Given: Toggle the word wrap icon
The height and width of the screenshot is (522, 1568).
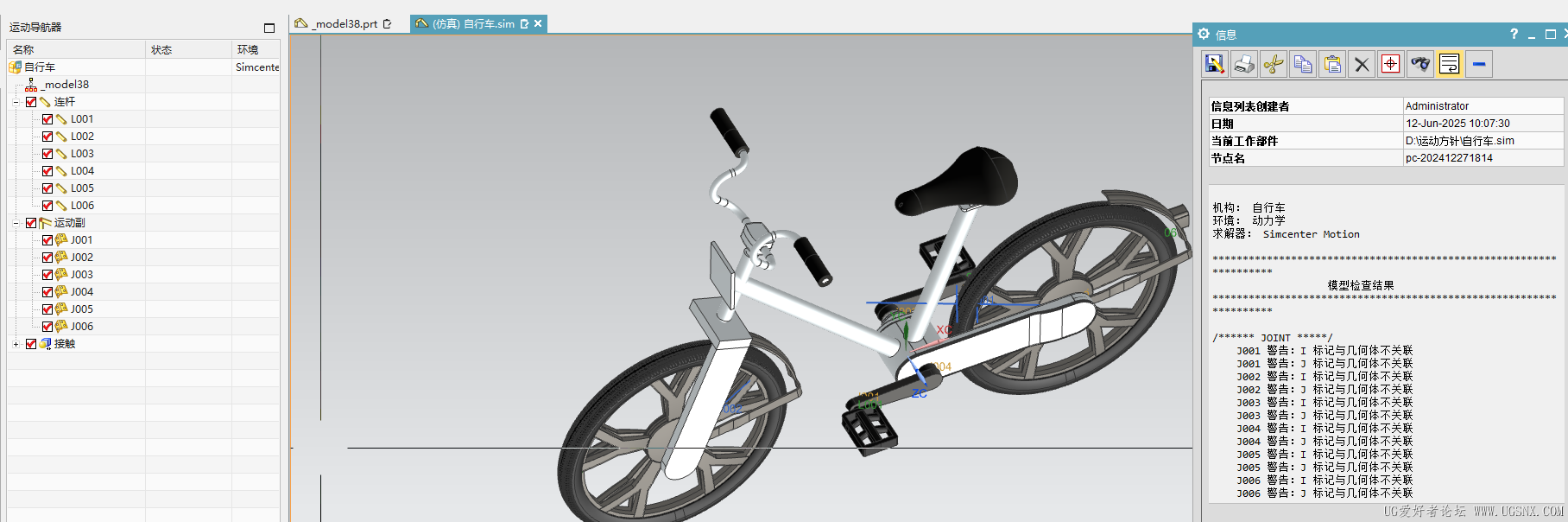Looking at the screenshot, I should [x=1450, y=64].
